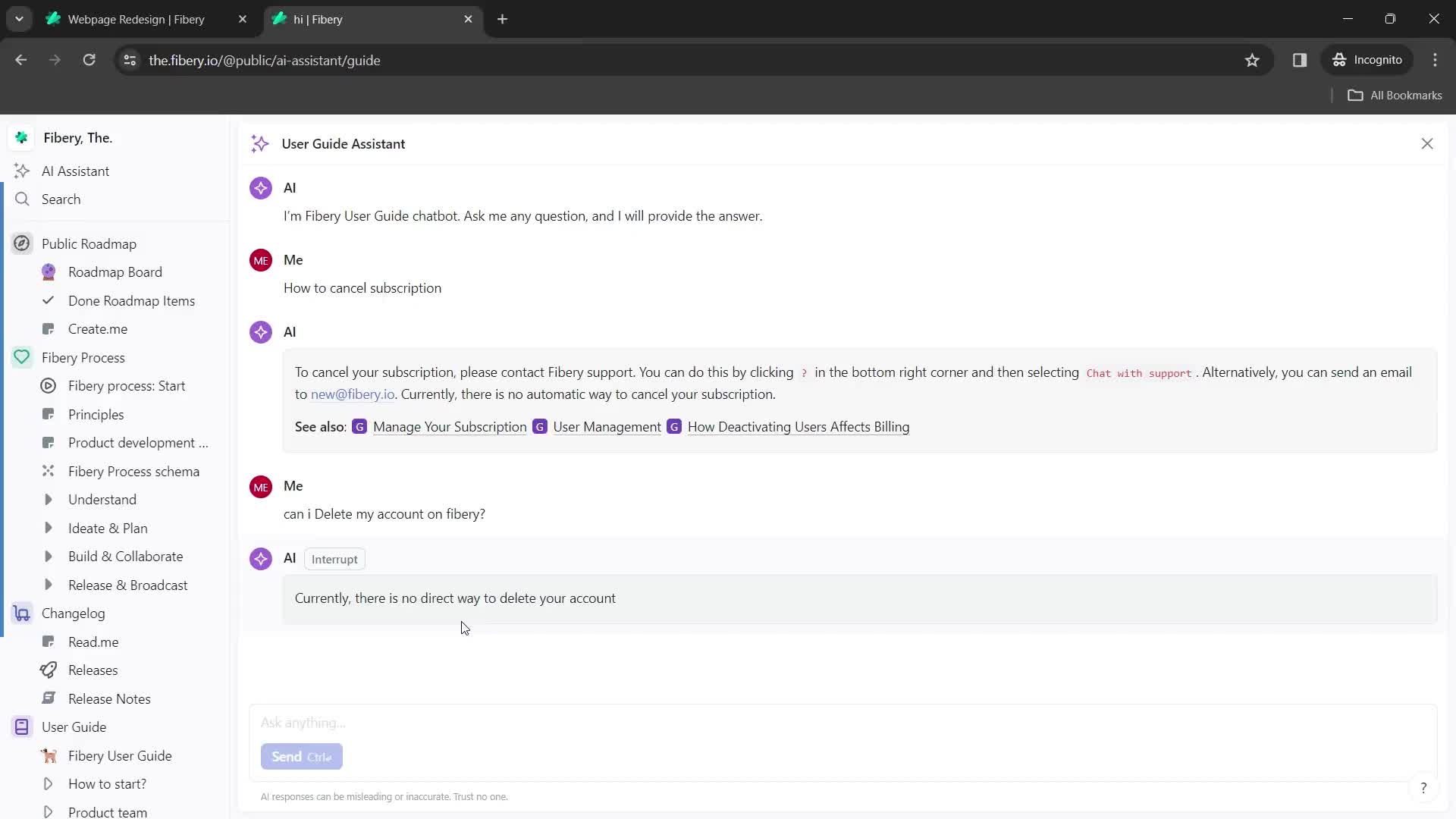Select the Roadmap Board menu item
The image size is (1456, 819).
point(115,271)
